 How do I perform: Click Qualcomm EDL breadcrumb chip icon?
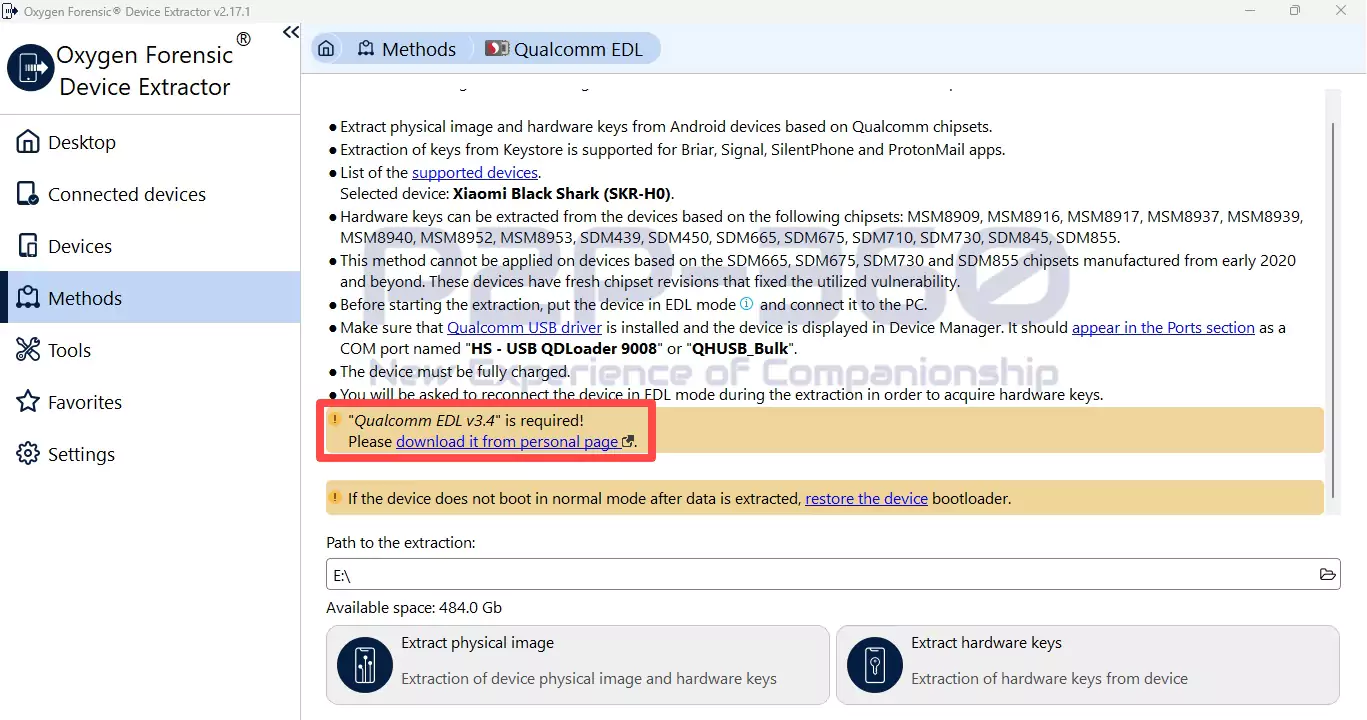(x=496, y=49)
